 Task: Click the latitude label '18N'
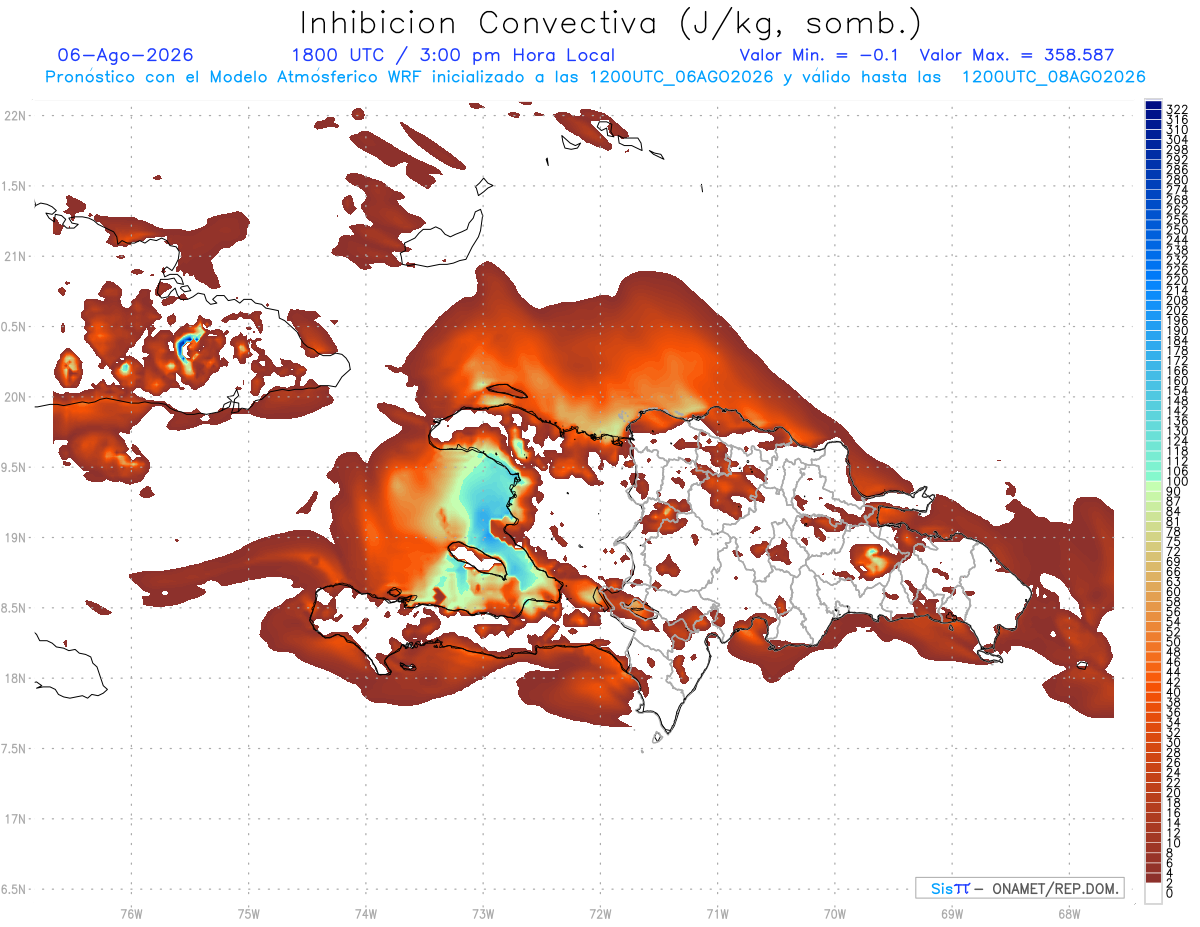14,678
